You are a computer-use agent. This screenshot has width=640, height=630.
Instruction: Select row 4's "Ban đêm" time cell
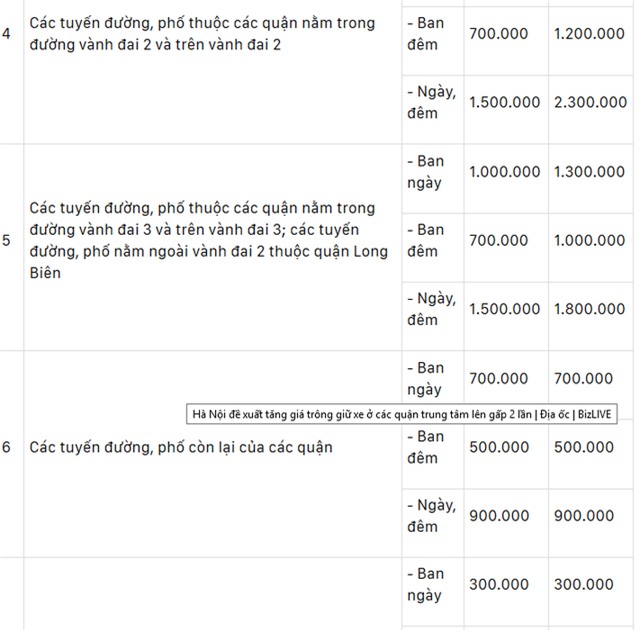tap(430, 34)
